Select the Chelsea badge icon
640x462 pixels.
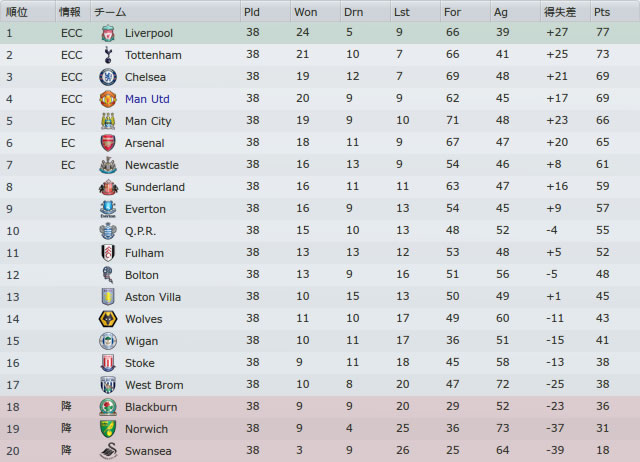click(108, 77)
